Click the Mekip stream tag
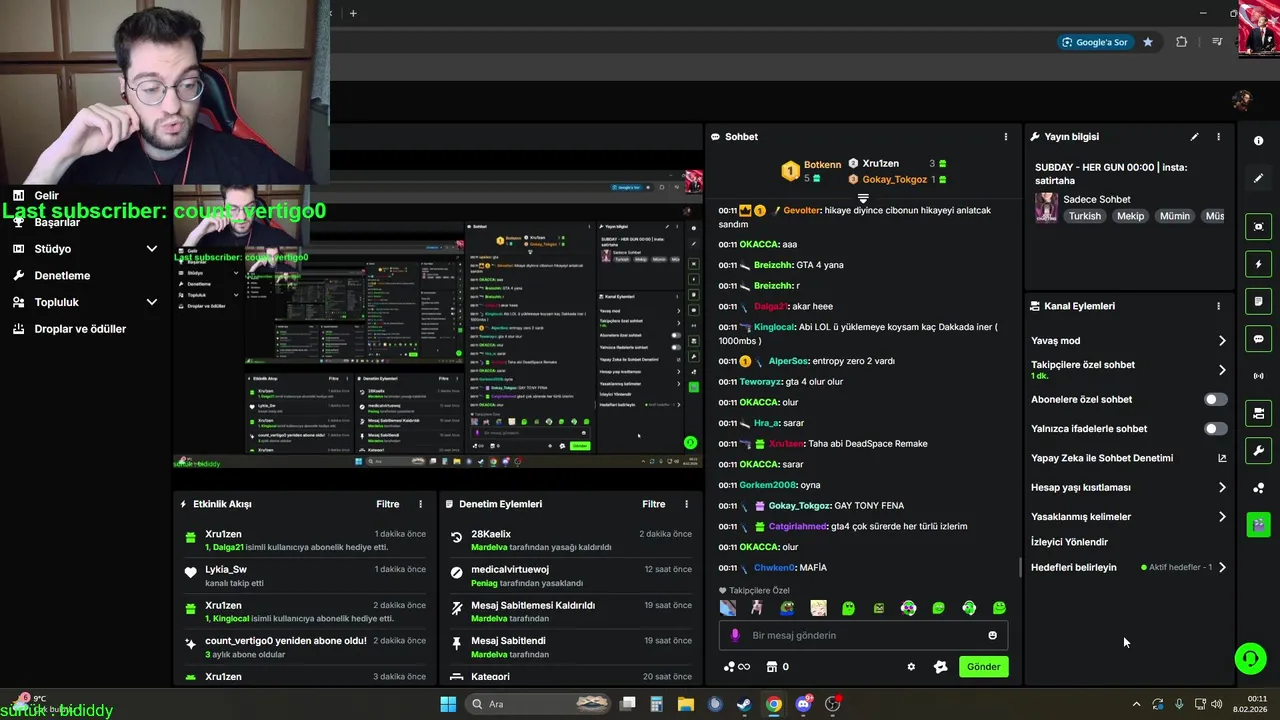Screen dimensions: 1280x720 [1130, 216]
